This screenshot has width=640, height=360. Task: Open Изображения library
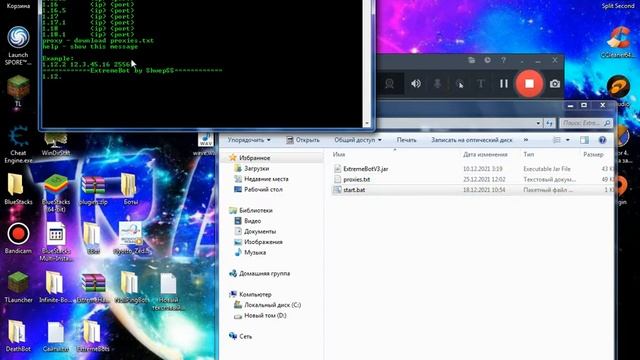(x=263, y=242)
